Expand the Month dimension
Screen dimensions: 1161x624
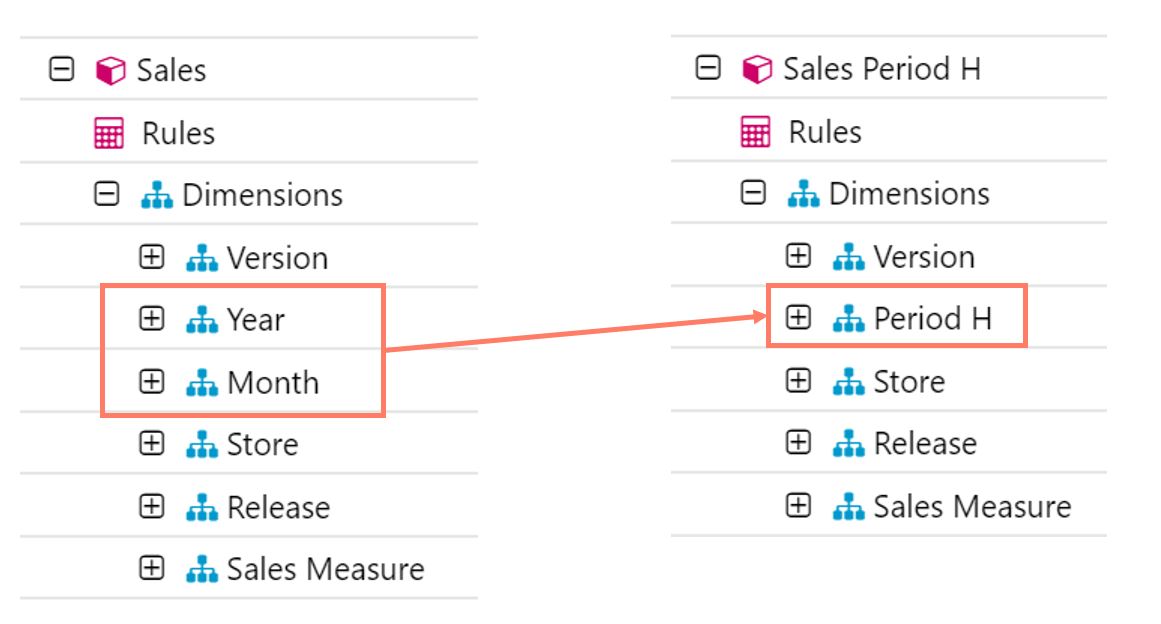point(151,382)
